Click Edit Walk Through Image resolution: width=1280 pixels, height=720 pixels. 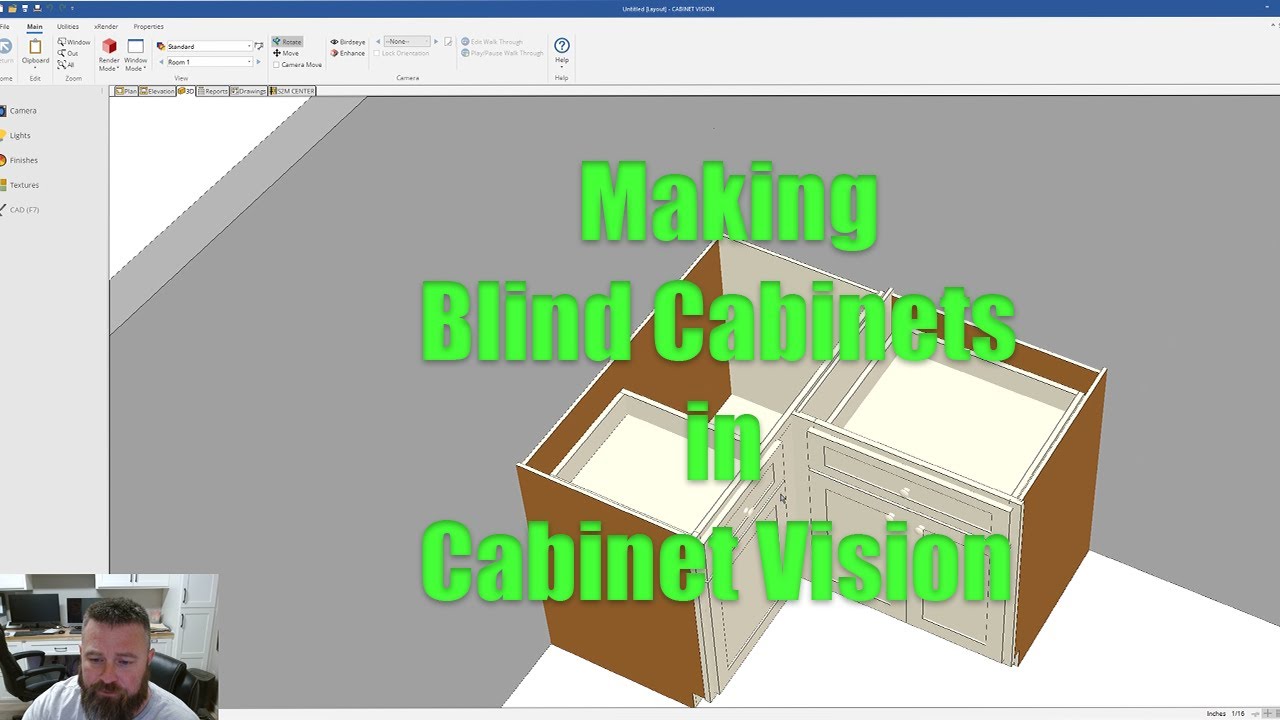tap(492, 42)
